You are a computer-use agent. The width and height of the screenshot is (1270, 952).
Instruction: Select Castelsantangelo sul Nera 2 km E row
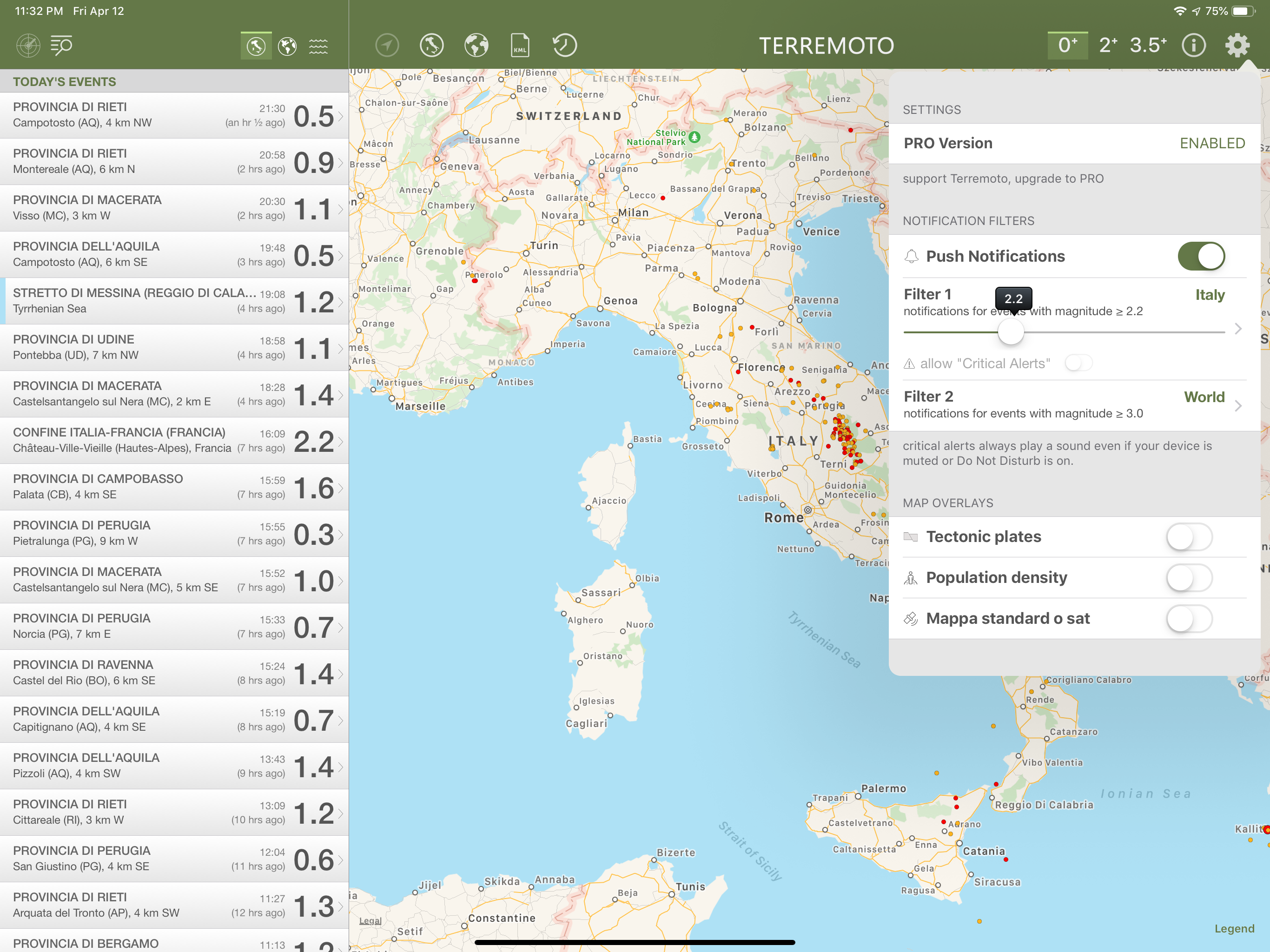(174, 395)
